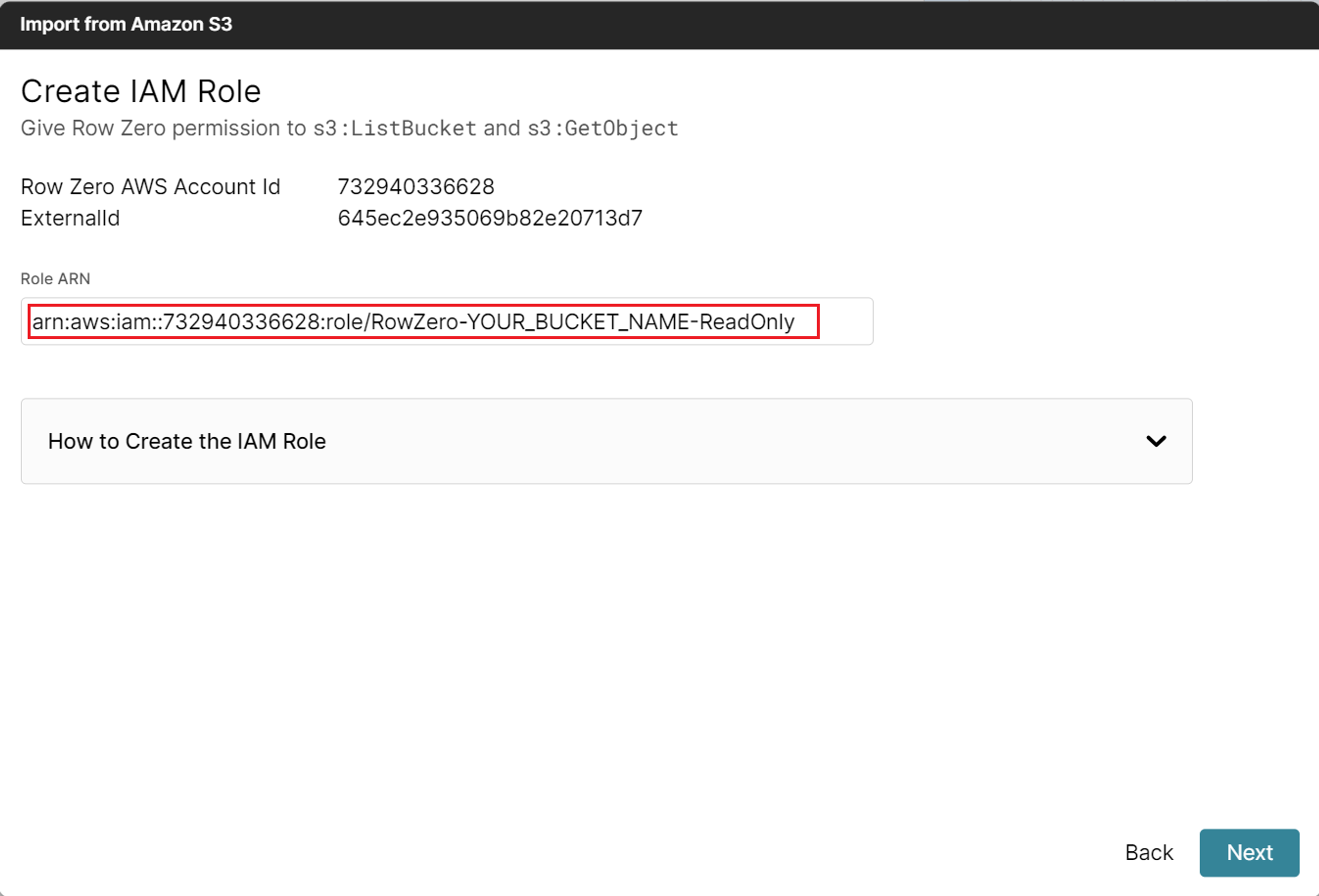
Task: Click 'Give Row Zero permission to' subtitle text
Action: coord(163,128)
